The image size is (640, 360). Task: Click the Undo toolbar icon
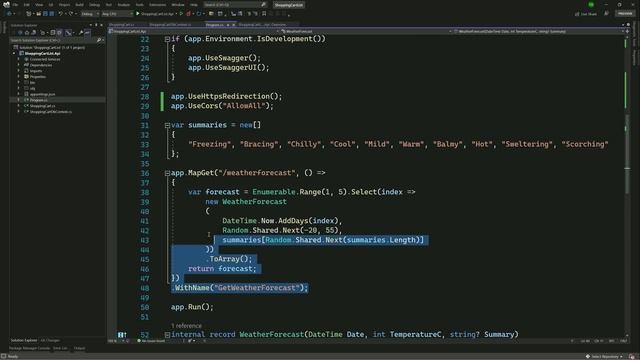click(x=60, y=14)
